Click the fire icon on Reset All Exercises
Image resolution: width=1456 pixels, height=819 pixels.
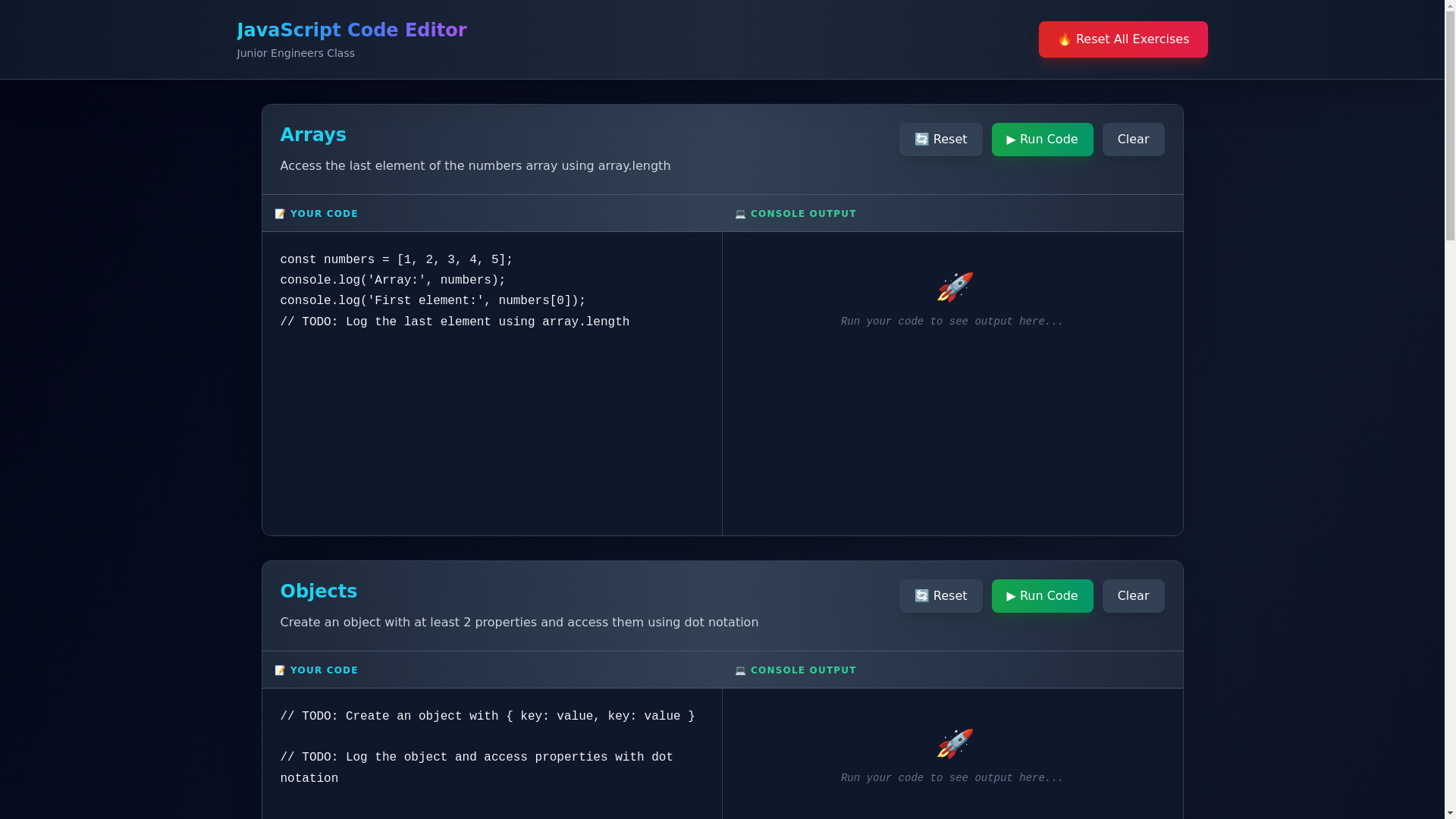1065,39
